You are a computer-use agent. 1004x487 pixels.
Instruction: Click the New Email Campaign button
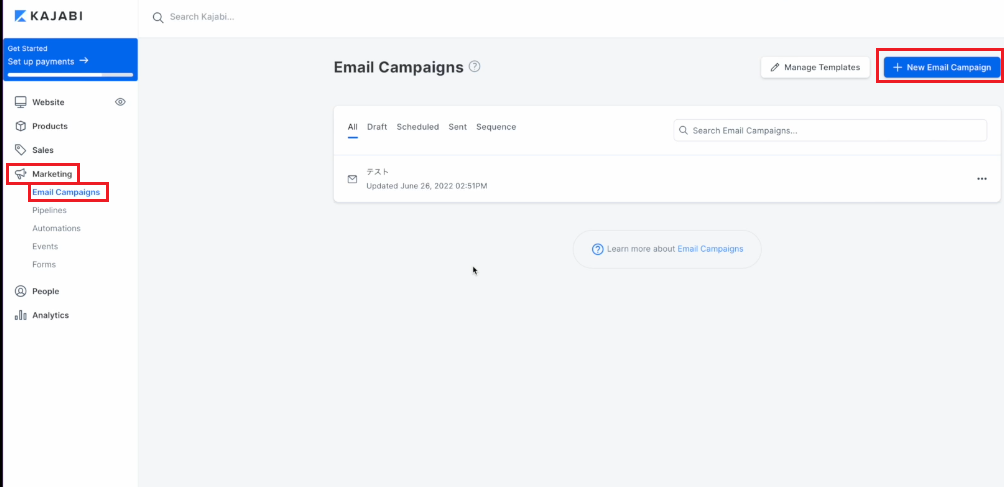coord(942,67)
